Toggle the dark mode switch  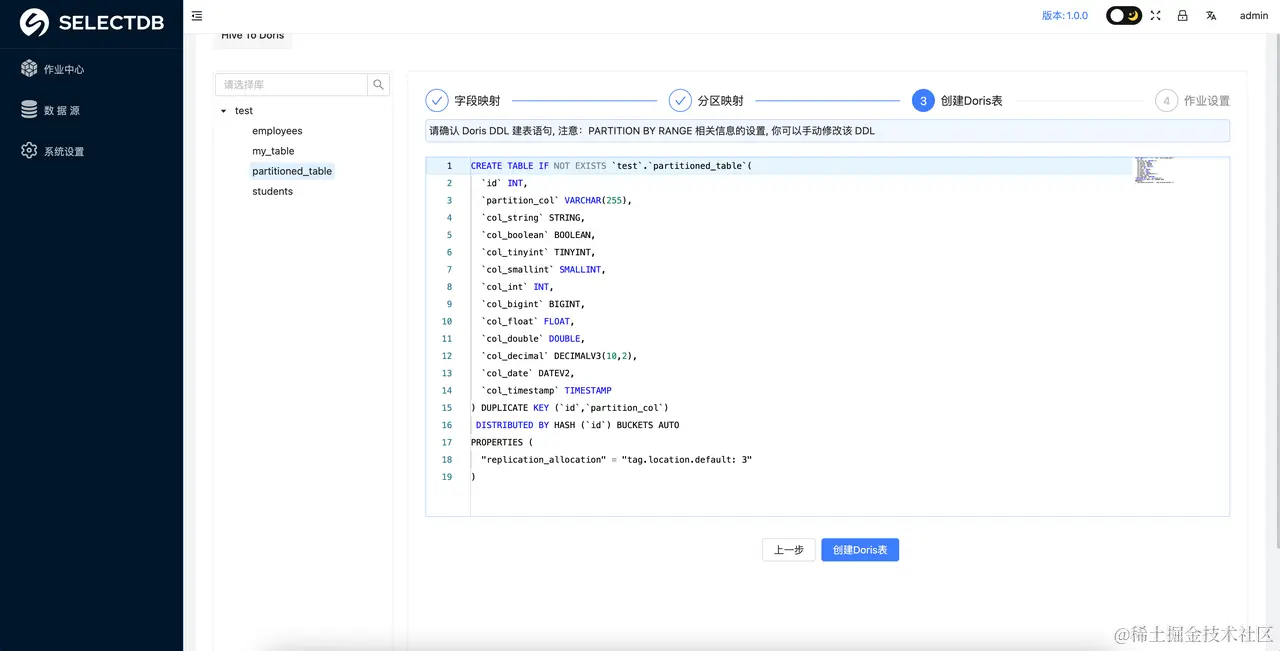(1123, 16)
